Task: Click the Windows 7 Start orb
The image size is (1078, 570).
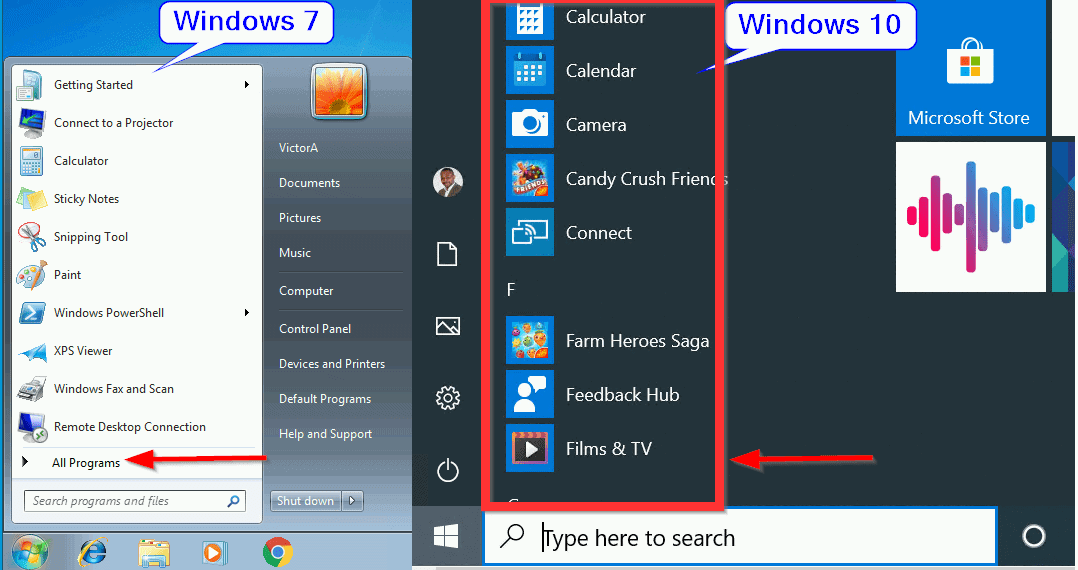Action: pos(30,552)
